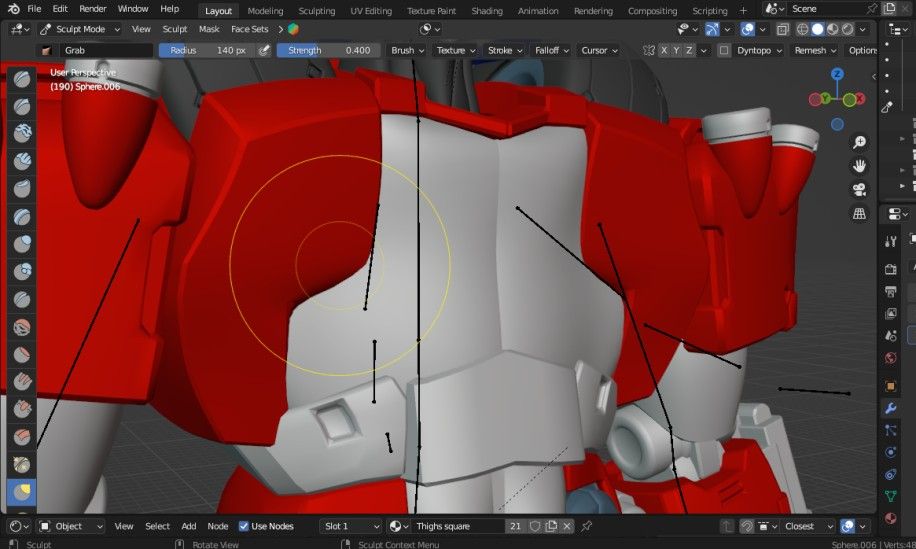Select the Draw sculpt brush
The width and height of the screenshot is (916, 549).
[x=22, y=79]
